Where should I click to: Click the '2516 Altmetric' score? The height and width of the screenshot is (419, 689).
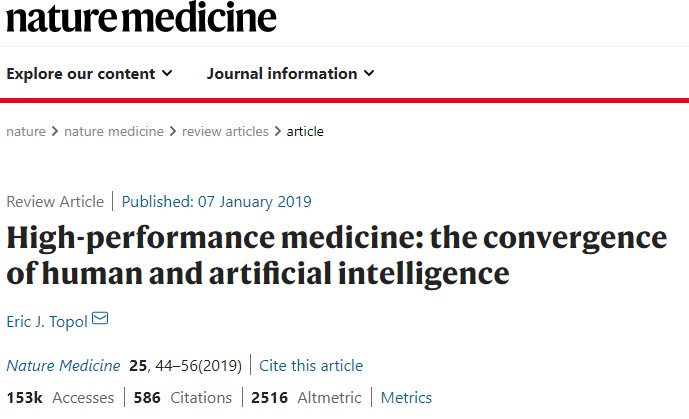(306, 397)
